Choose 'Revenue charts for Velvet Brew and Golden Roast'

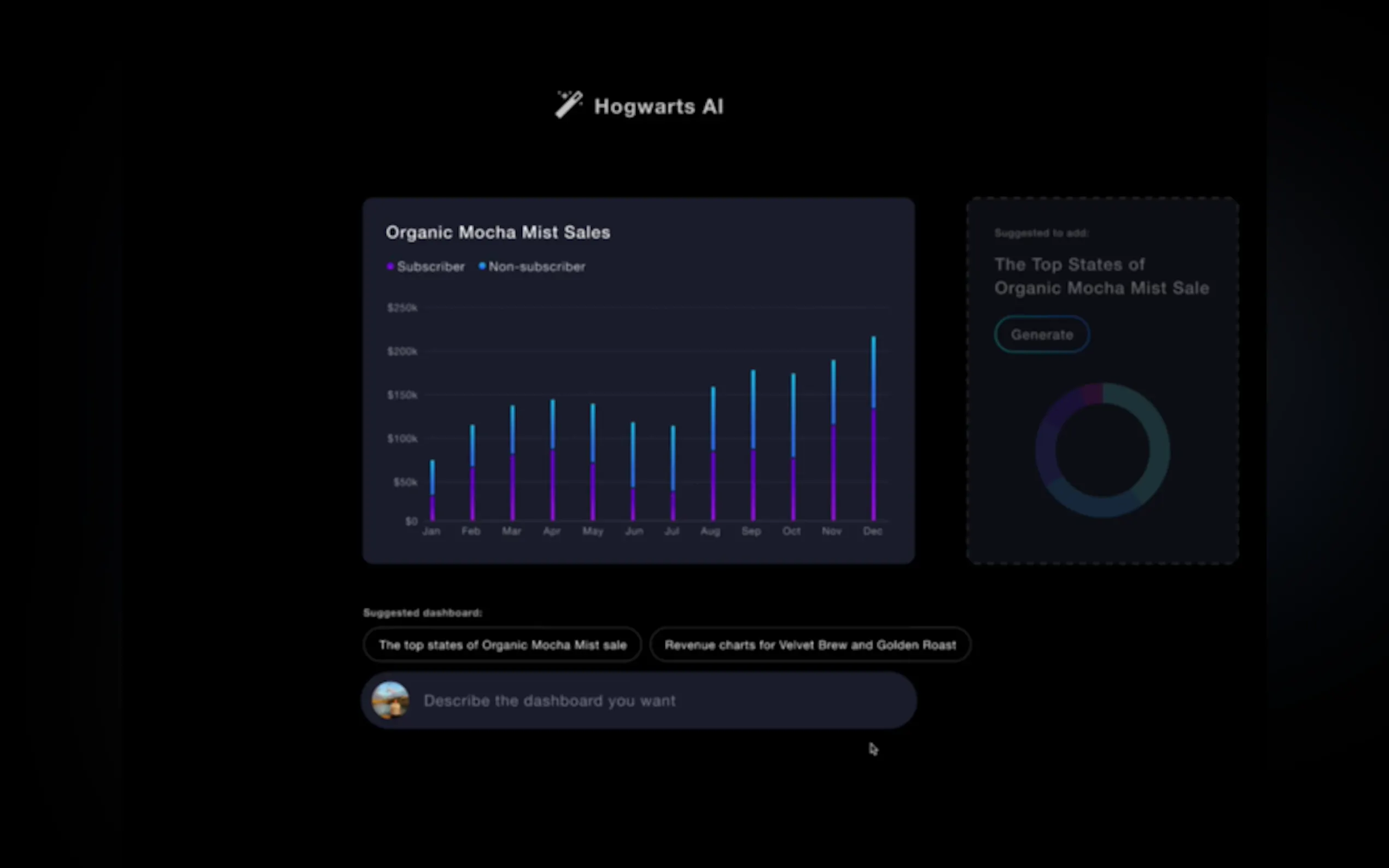[x=810, y=644]
